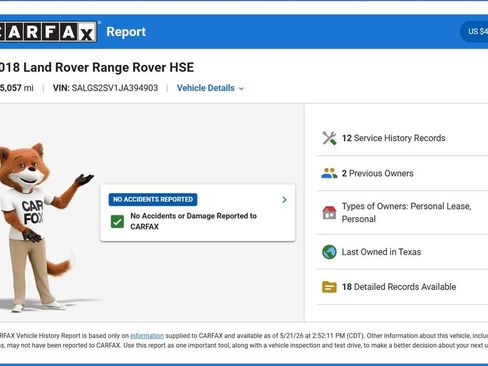Open the information link in disclaimer
488x366 pixels.
(147, 336)
